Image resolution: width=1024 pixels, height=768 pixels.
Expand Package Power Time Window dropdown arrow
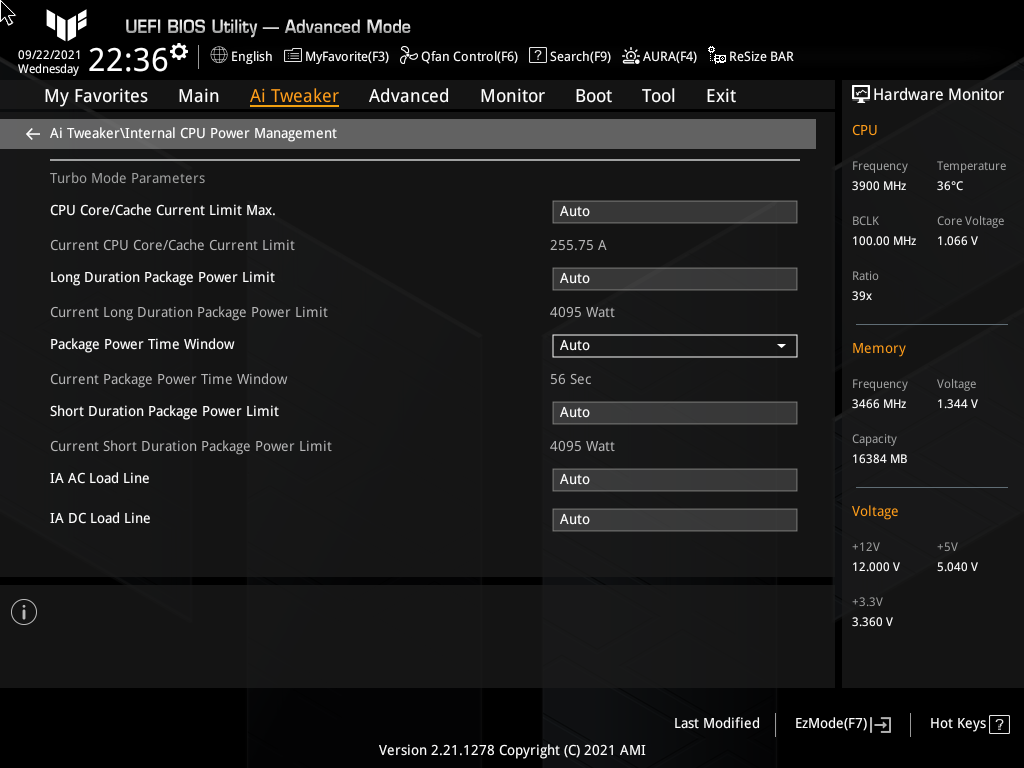coord(781,345)
